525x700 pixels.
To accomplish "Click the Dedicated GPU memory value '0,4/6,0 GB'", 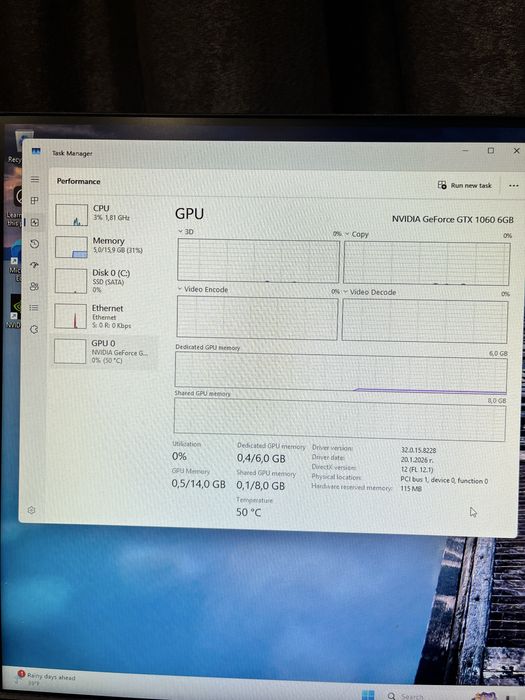I will 261,458.
